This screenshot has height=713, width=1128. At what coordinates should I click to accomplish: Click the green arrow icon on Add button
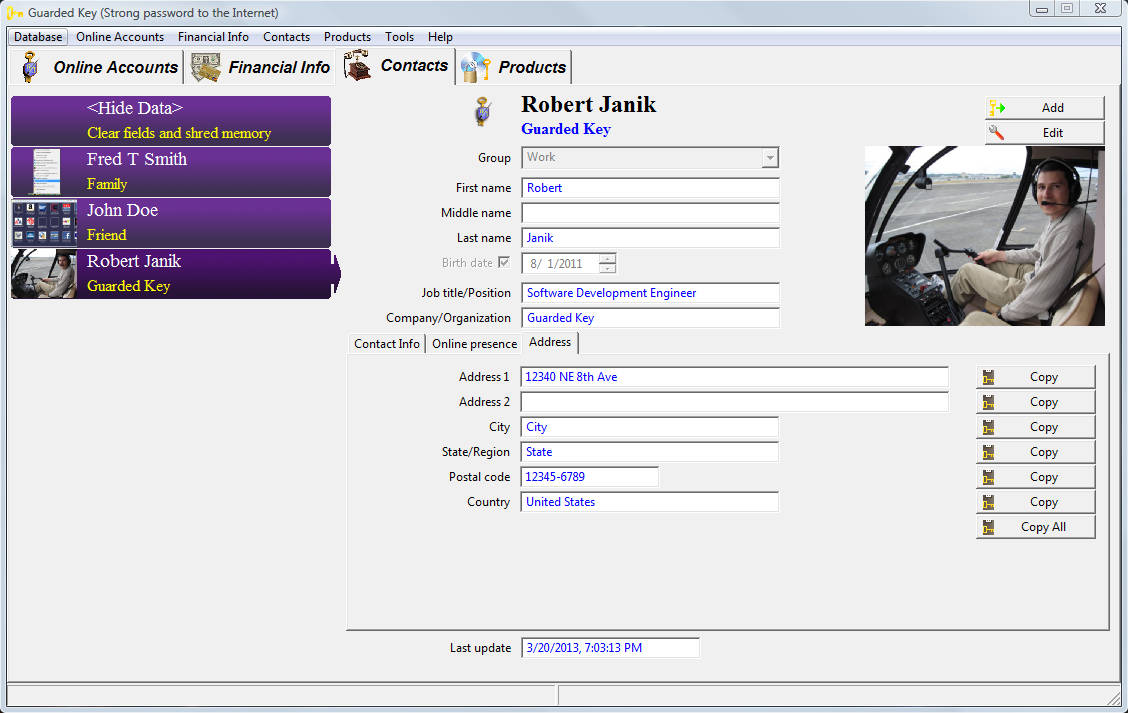(x=997, y=108)
